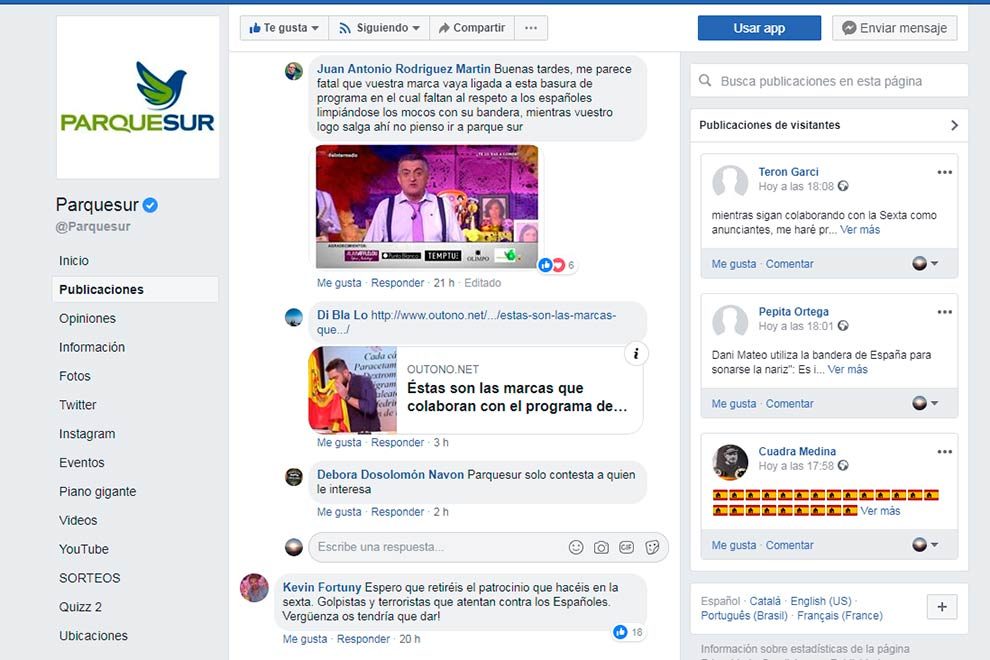Open the SORTEOS section
Screen dimensions: 990x660
(x=90, y=578)
